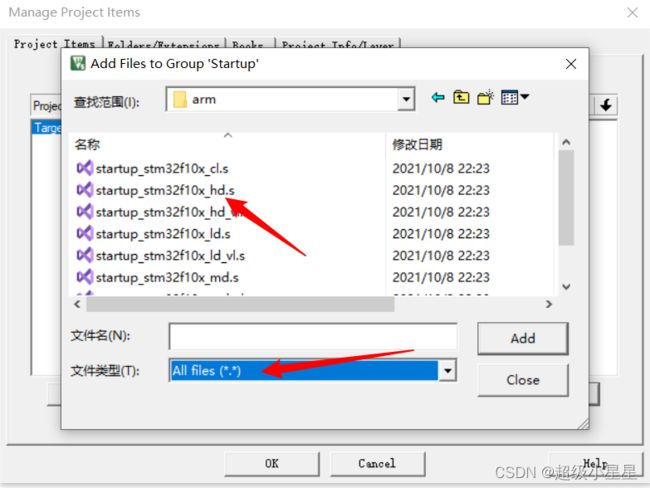
Task: Select file startup_stm32f10x_hd.s
Action: [165, 190]
